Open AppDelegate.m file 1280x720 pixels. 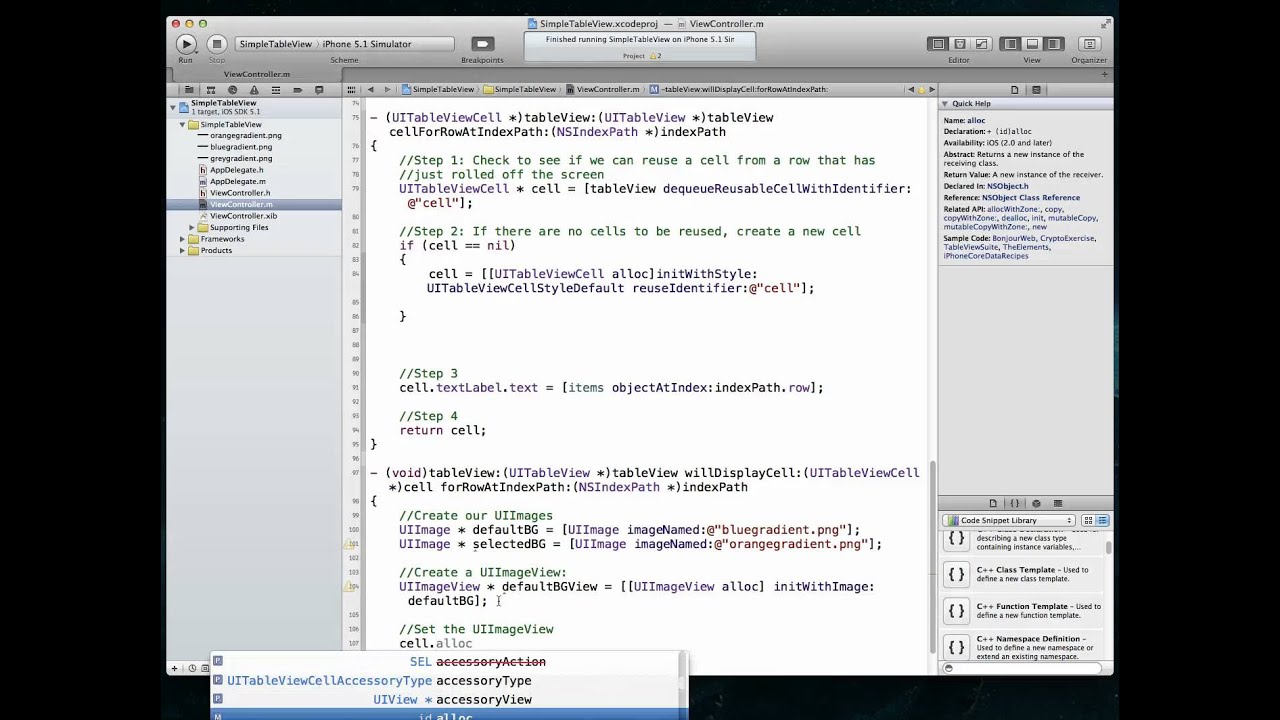[237, 182]
